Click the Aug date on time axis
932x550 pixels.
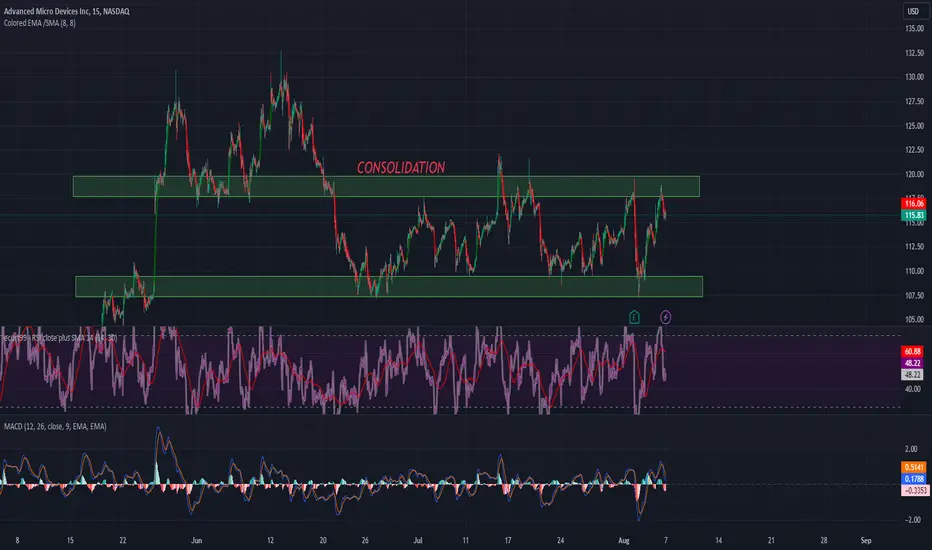point(624,540)
